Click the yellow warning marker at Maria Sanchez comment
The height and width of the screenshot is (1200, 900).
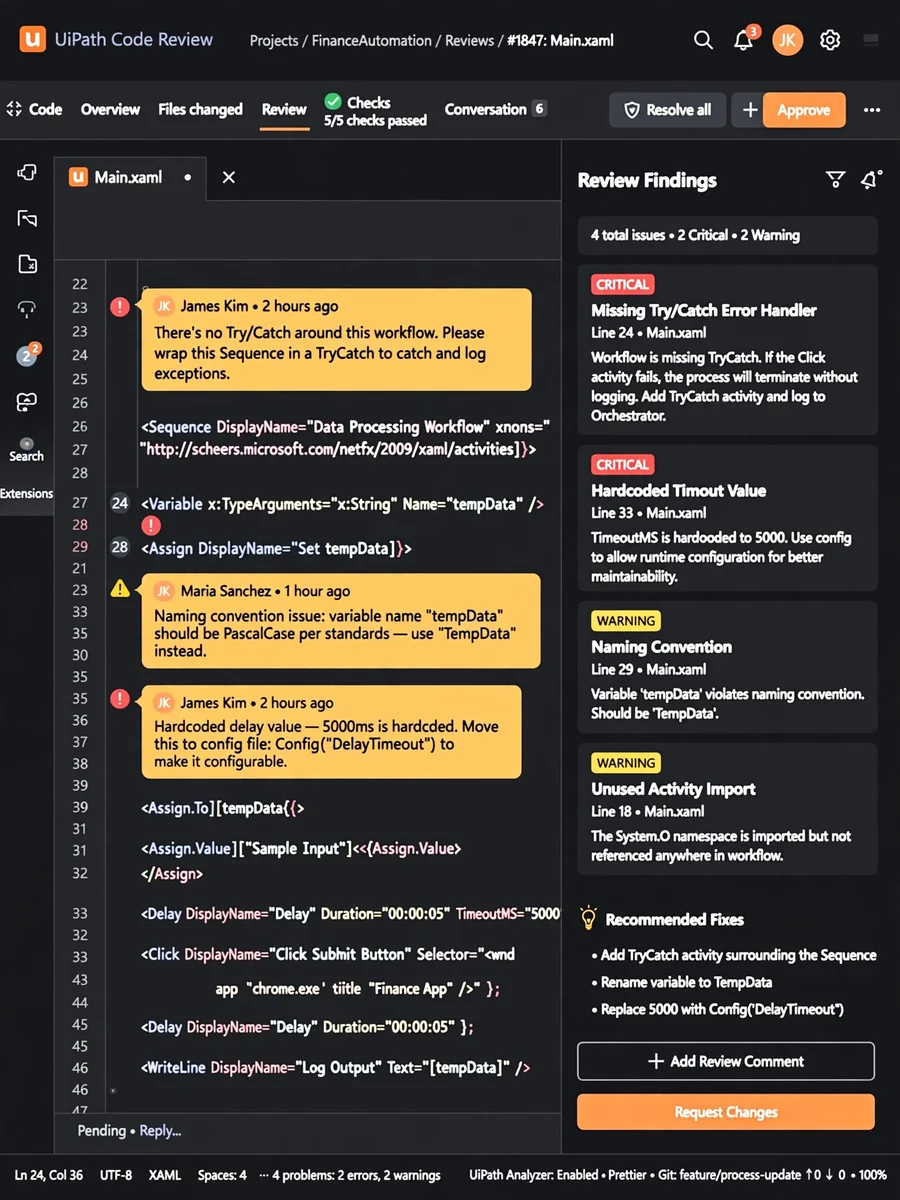click(x=120, y=590)
